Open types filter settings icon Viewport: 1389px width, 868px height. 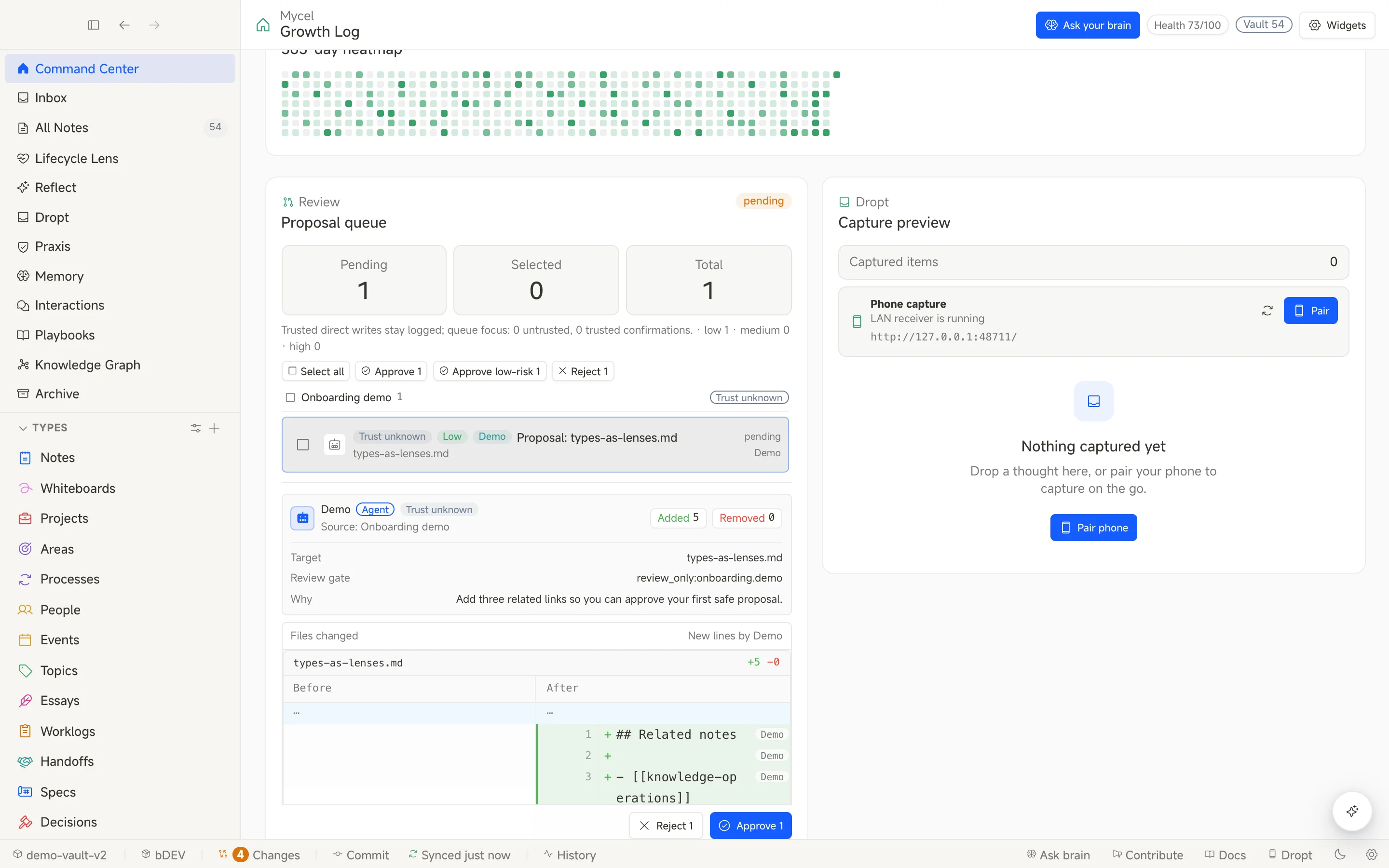pyautogui.click(x=196, y=428)
